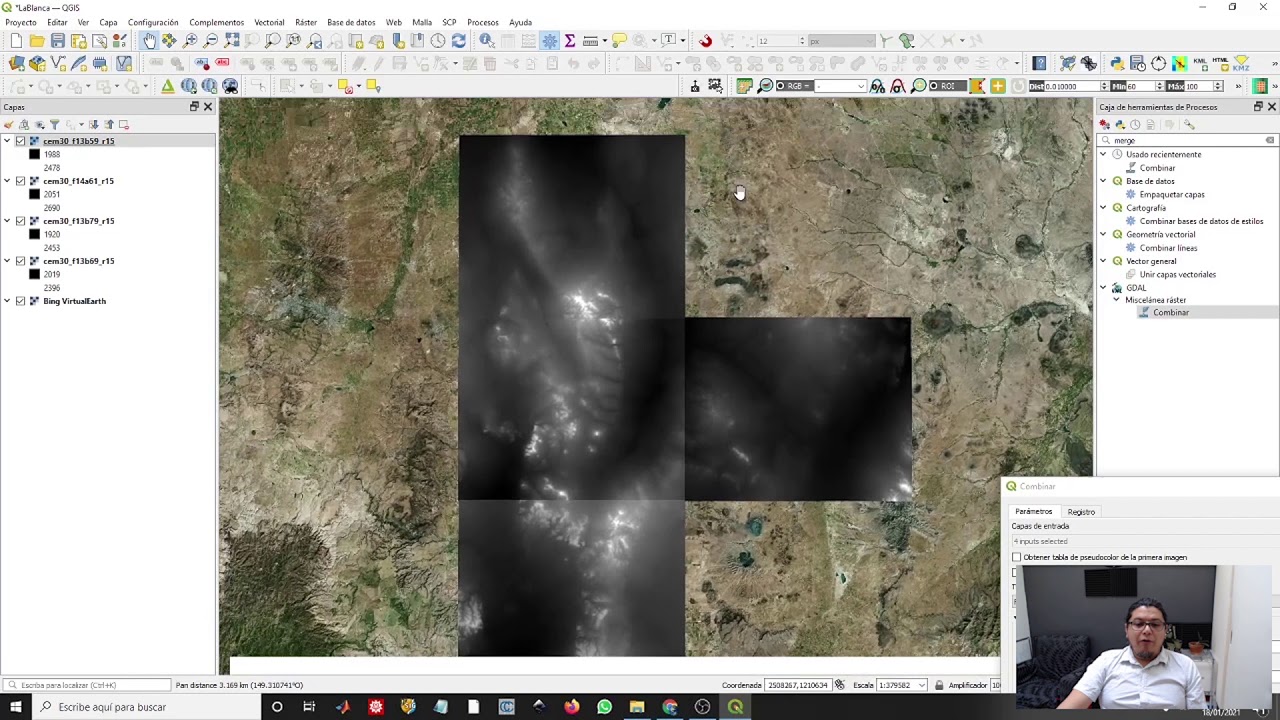Open Firefox from the Windows taskbar
The height and width of the screenshot is (720, 1280).
click(x=571, y=707)
